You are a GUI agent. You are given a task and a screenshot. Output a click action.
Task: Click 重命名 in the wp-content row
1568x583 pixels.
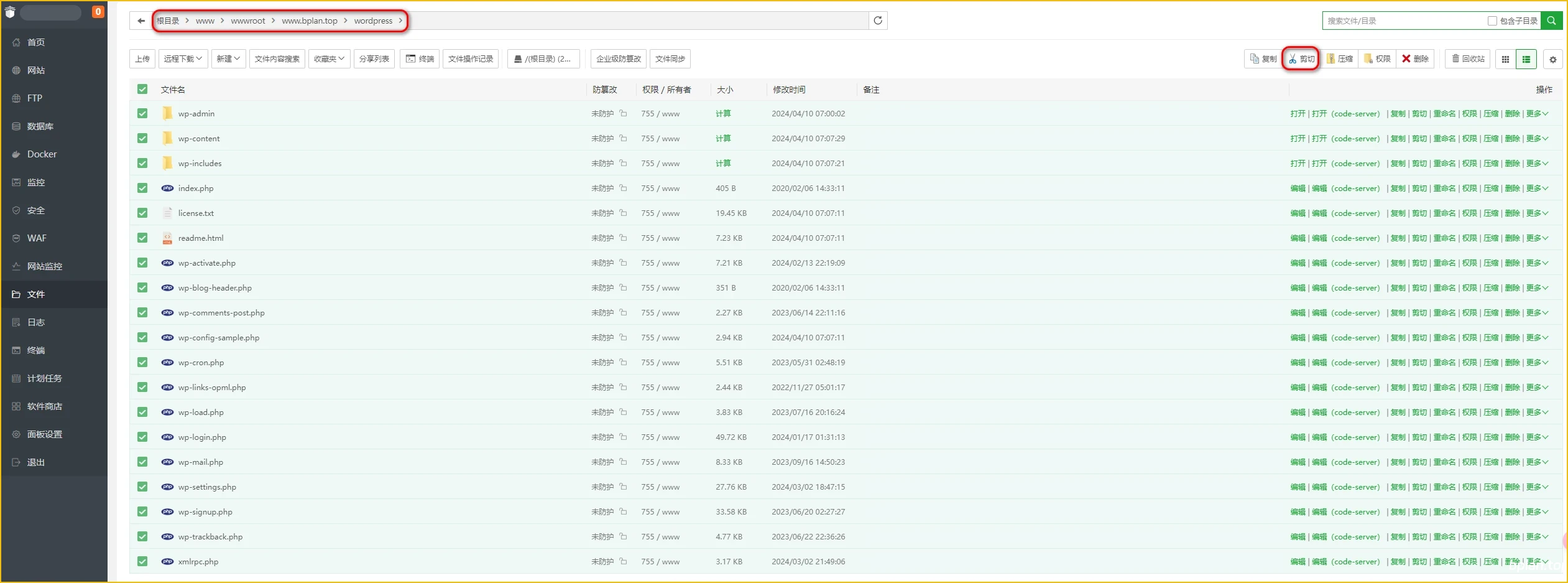pos(1444,138)
